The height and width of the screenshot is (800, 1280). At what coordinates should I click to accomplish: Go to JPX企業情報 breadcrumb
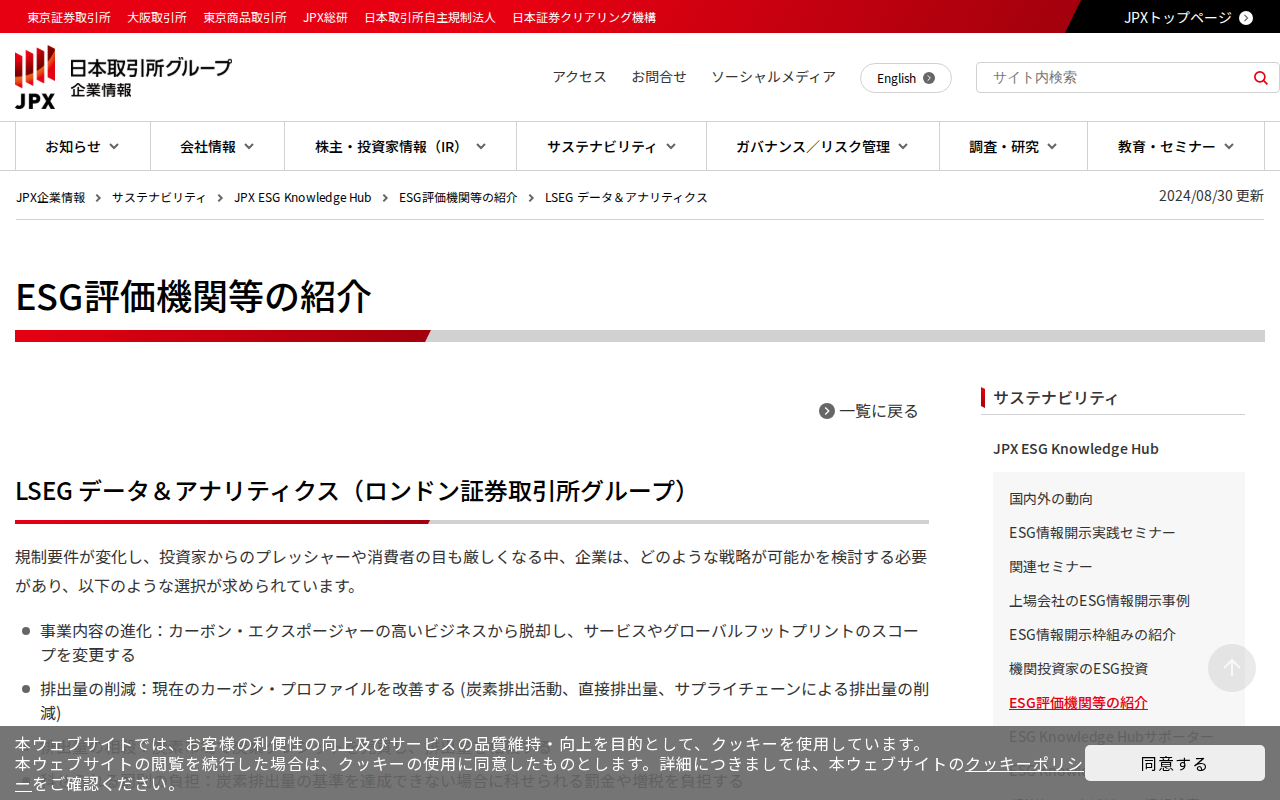click(51, 197)
